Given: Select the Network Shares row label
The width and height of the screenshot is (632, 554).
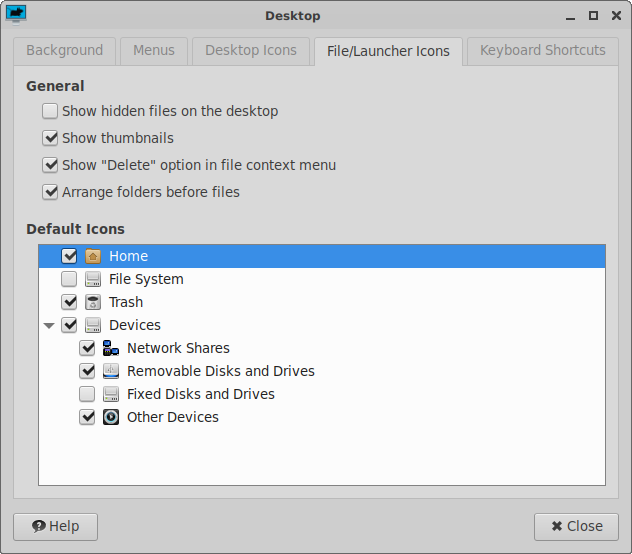Looking at the screenshot, I should coord(179,348).
